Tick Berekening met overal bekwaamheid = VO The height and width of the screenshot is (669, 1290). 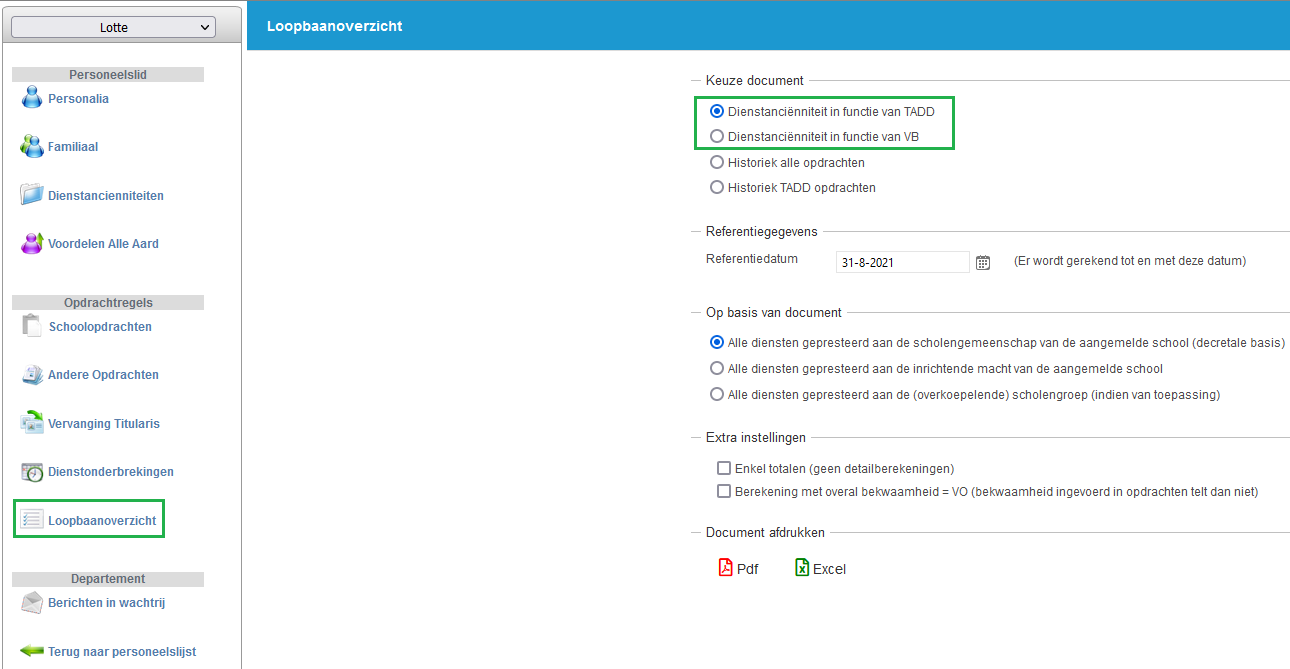(x=724, y=491)
